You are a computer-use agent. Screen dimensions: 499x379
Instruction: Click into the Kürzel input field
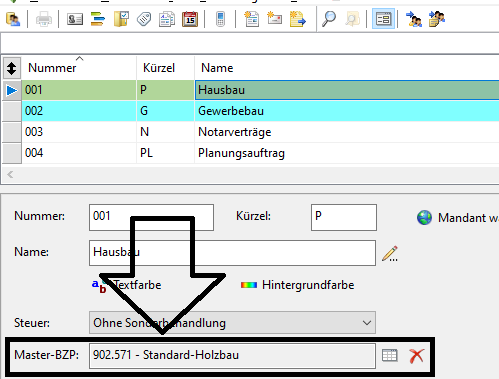(x=344, y=217)
